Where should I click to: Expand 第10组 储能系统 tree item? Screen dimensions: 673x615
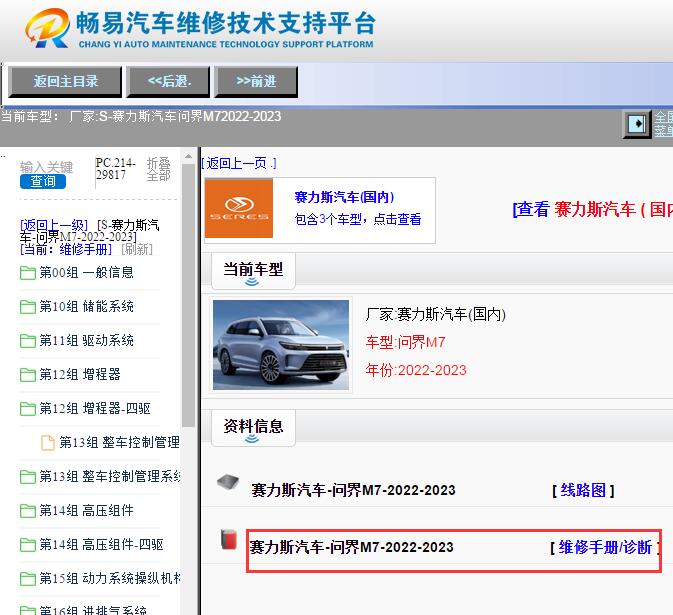[x=86, y=306]
